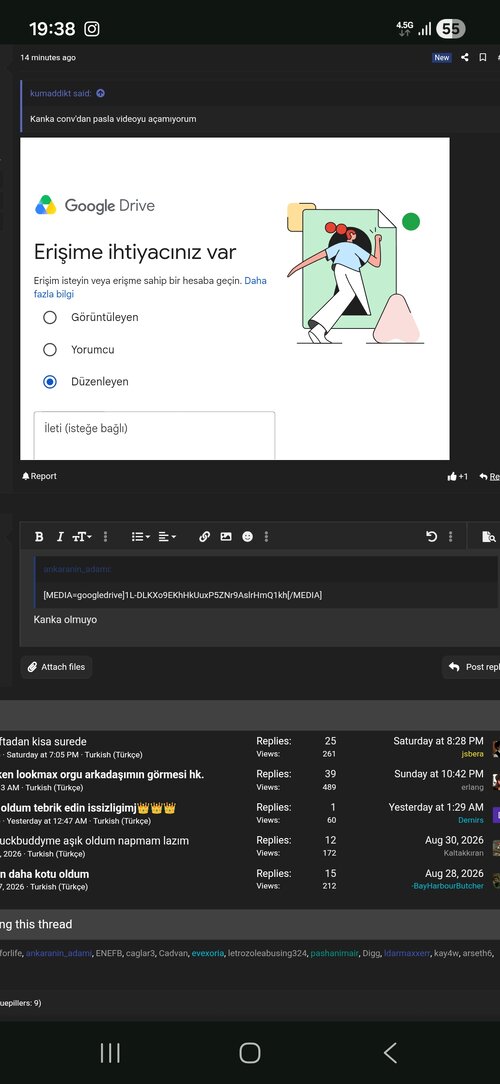Viewport: 500px width, 1084px height.
Task: Click the preview icon in editor toolbar
Action: [488, 536]
